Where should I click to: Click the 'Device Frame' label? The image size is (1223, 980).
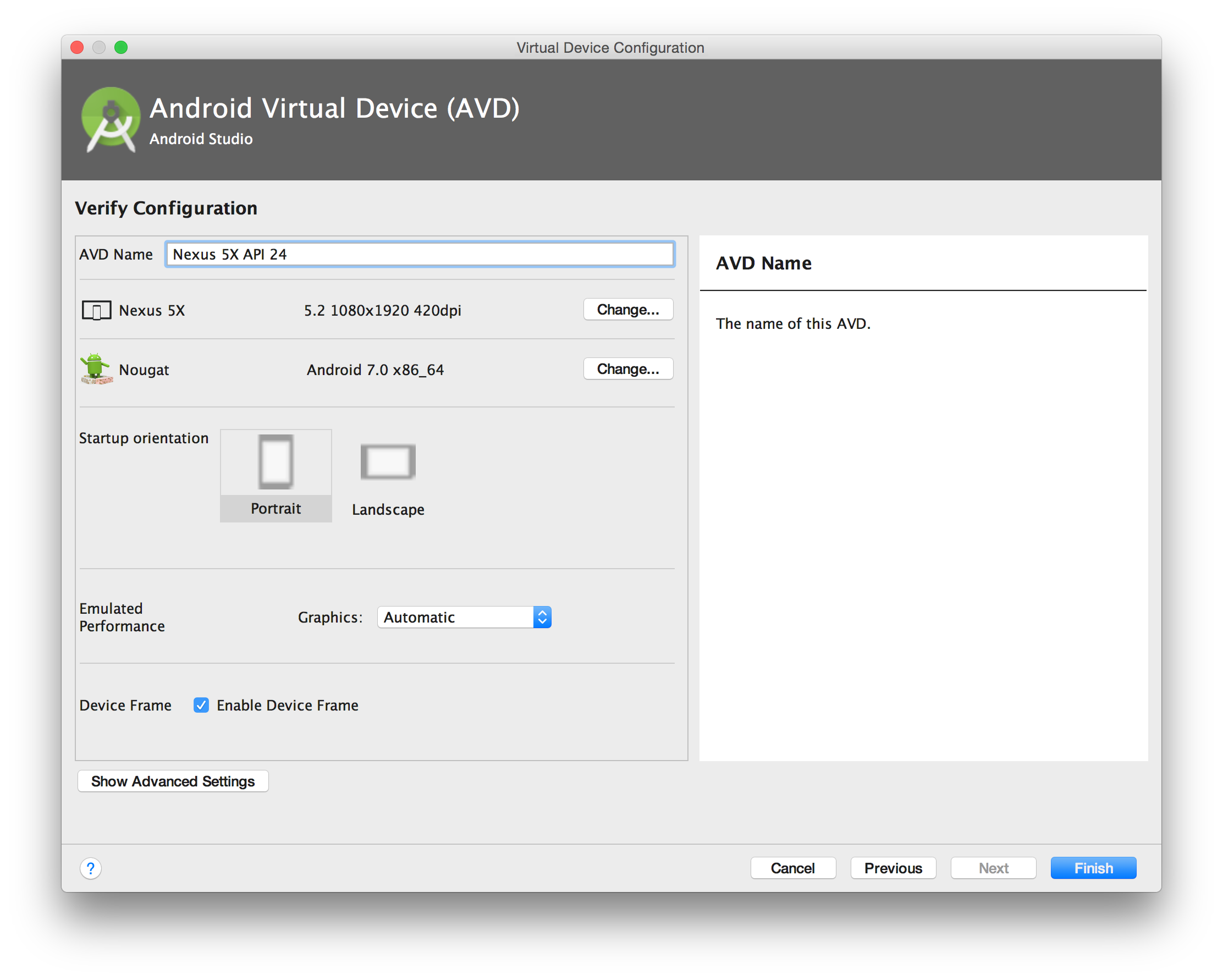(125, 706)
